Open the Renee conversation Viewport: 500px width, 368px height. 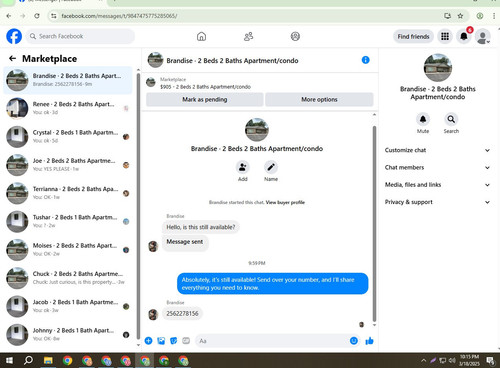point(68,108)
